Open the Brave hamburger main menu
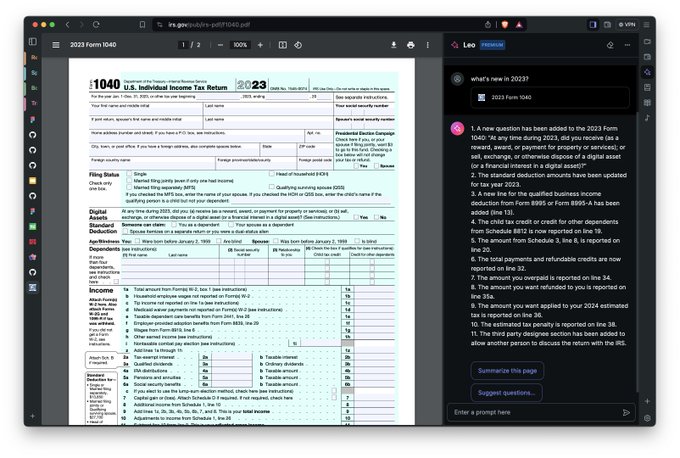 pyautogui.click(x=647, y=25)
